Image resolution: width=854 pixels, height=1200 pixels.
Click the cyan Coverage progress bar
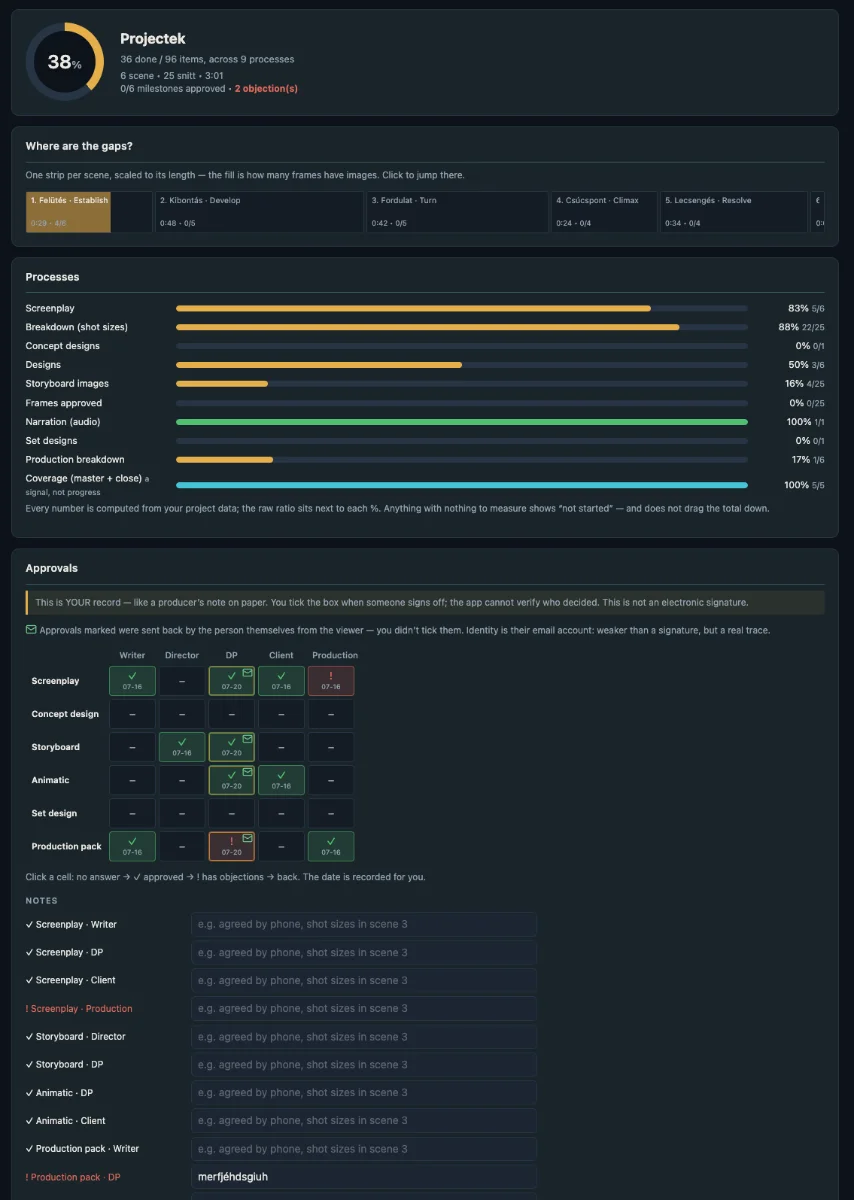click(462, 485)
